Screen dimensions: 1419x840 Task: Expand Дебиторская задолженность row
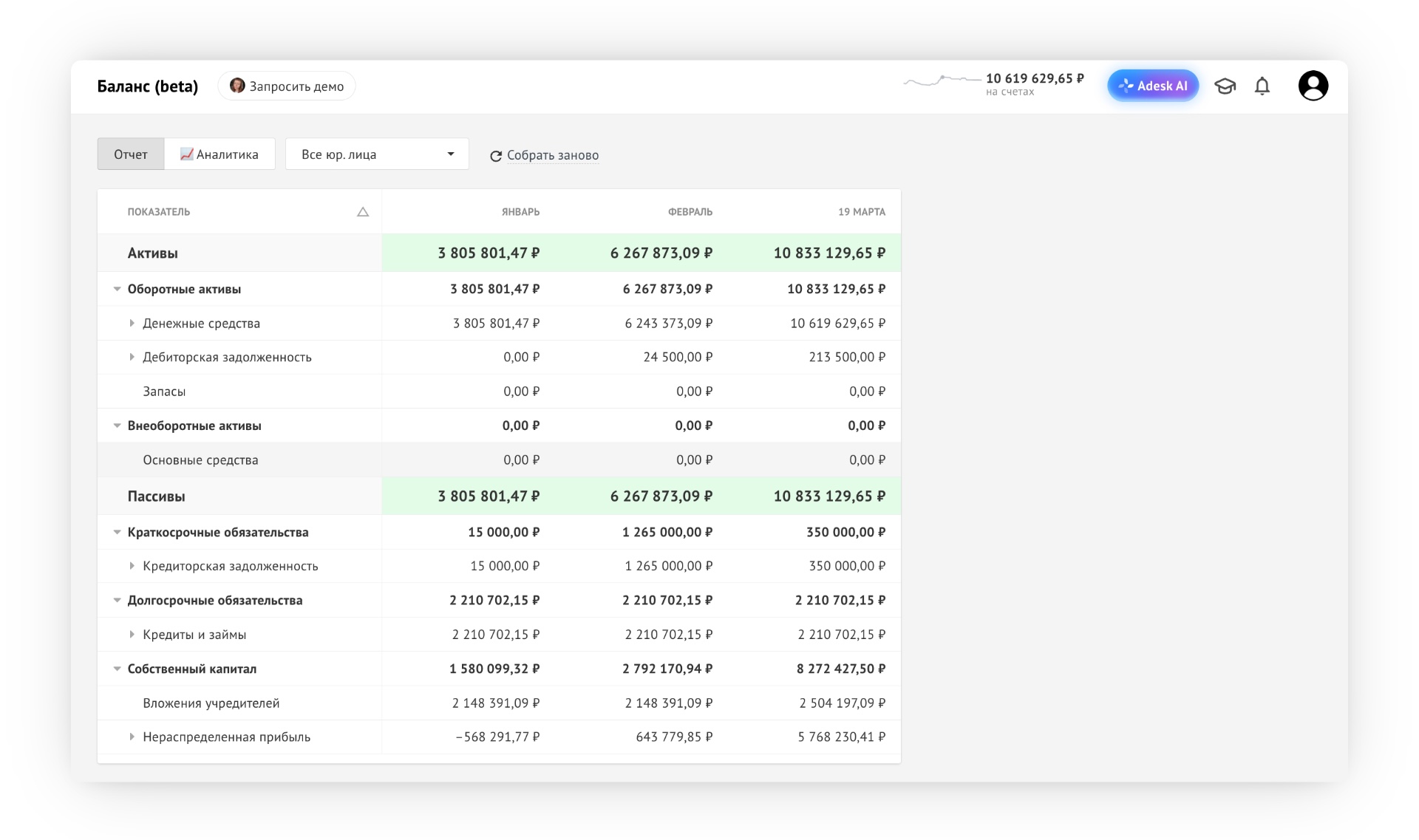tap(132, 357)
